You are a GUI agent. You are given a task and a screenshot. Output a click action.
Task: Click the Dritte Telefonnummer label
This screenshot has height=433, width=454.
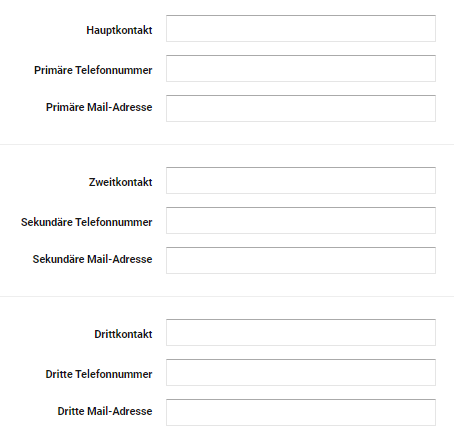click(99, 374)
